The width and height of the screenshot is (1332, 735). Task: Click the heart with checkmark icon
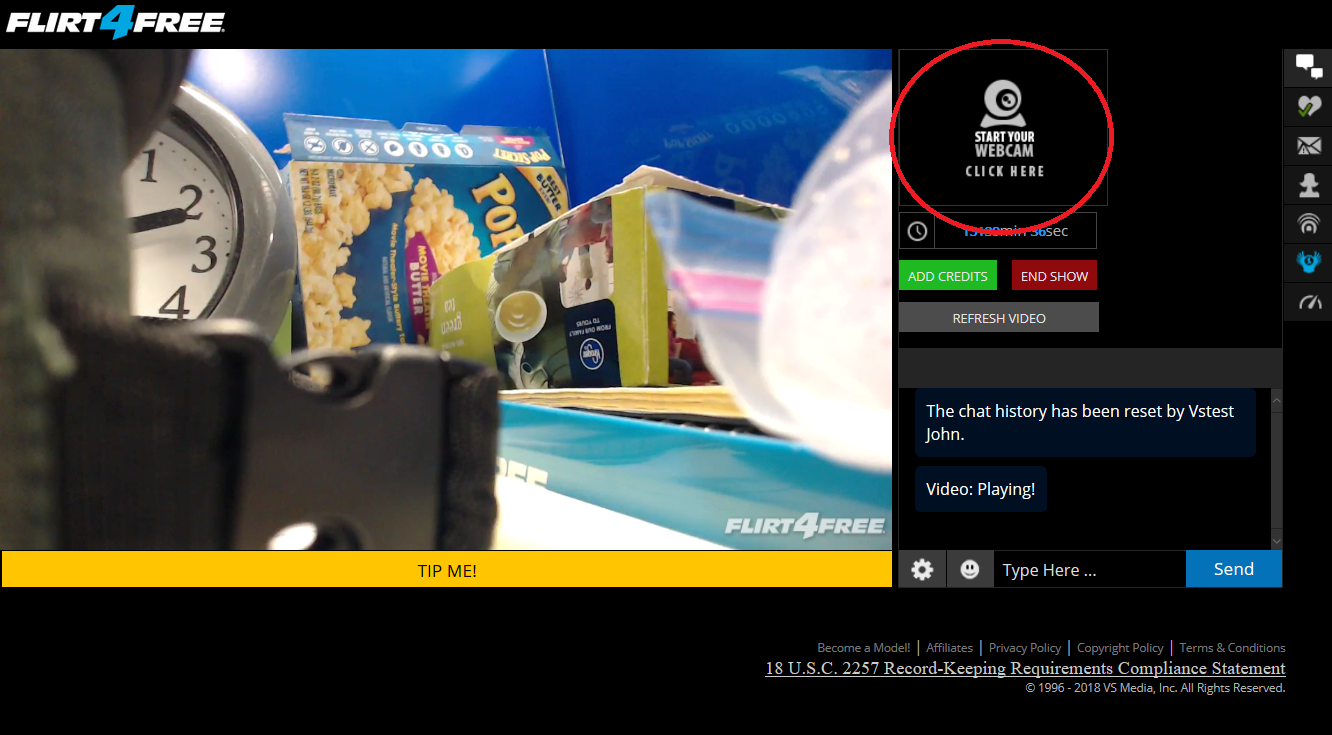coord(1308,106)
